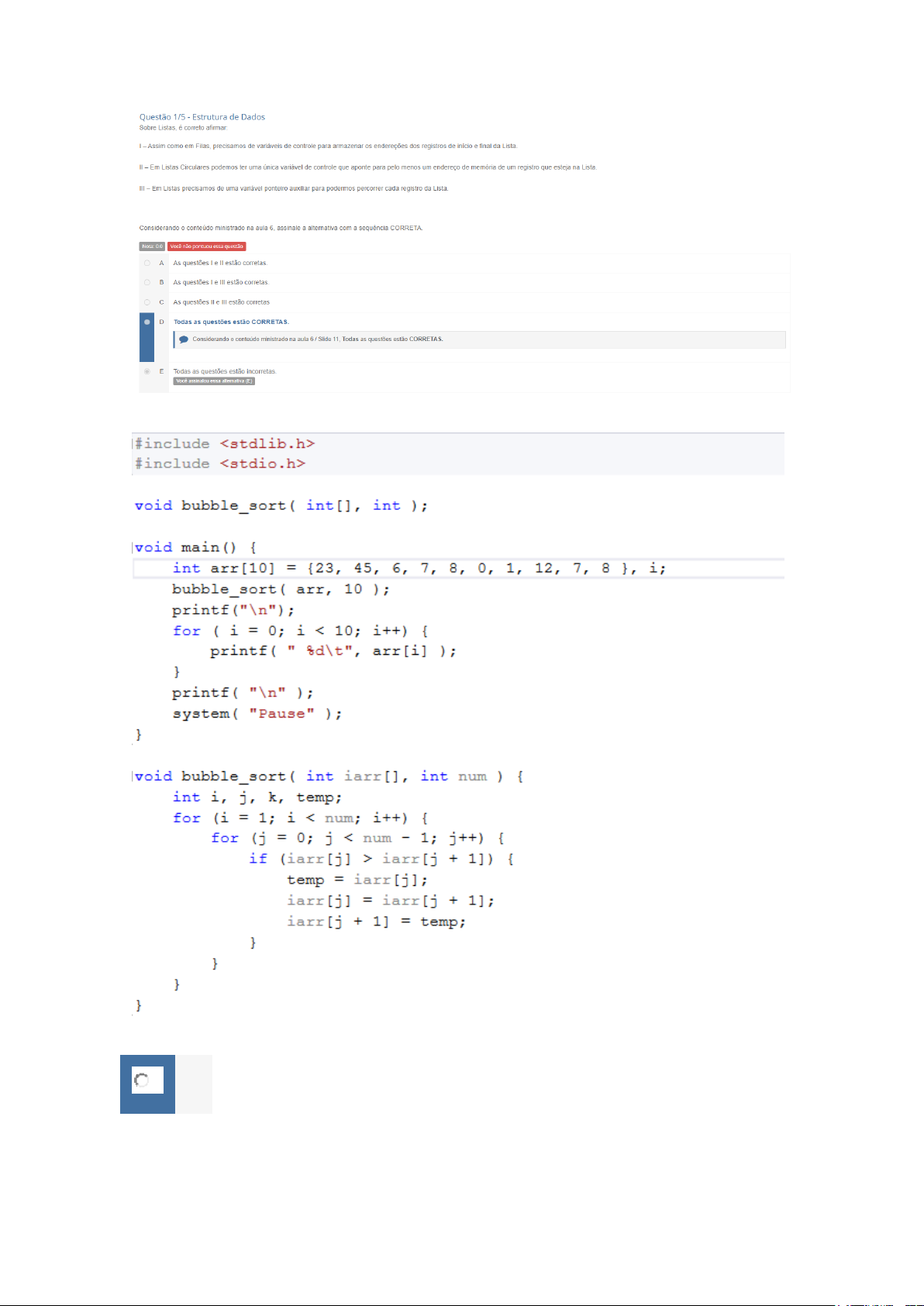Click text 'As questões I e III estão corretas'
This screenshot has height=1306, width=924.
coord(221,282)
